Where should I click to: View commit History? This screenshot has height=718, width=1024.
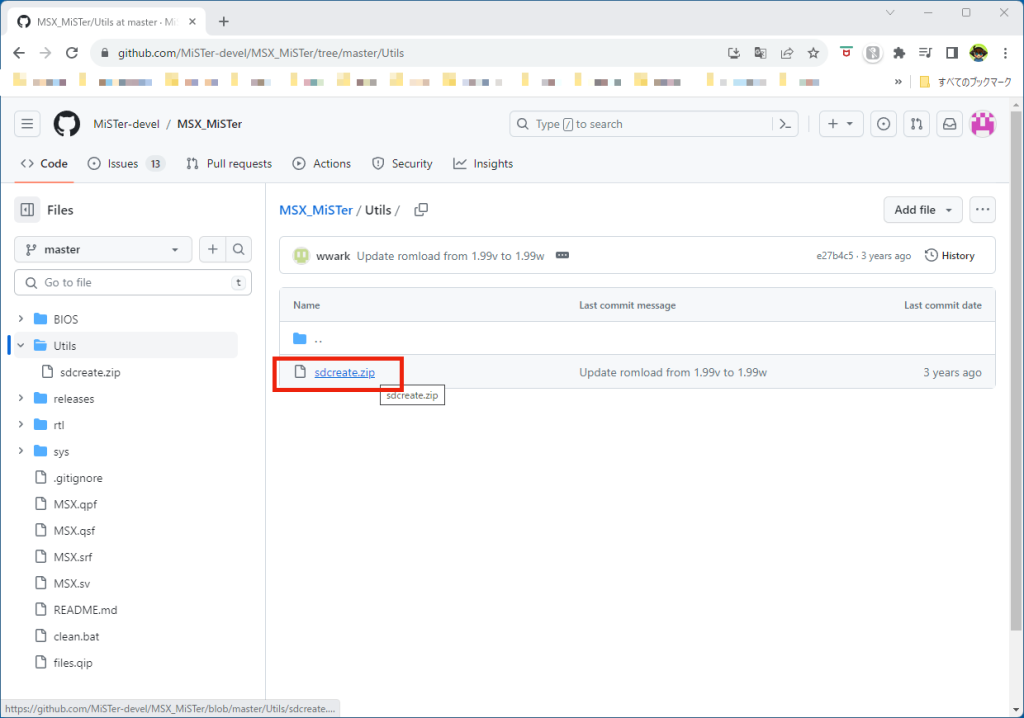pos(949,256)
